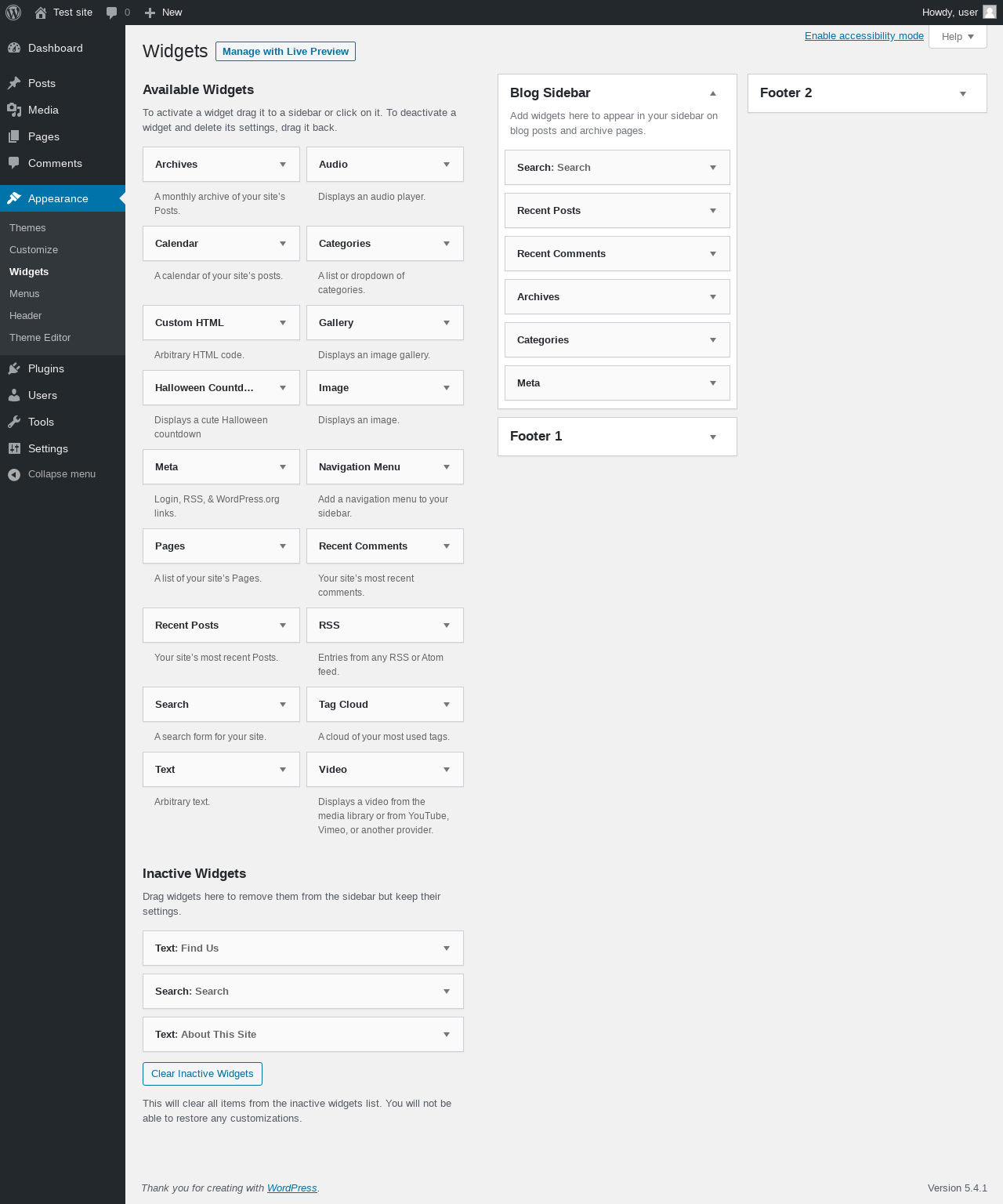Click the Appearance paintbrush icon
Screen dimensions: 1003x1204
(14, 198)
